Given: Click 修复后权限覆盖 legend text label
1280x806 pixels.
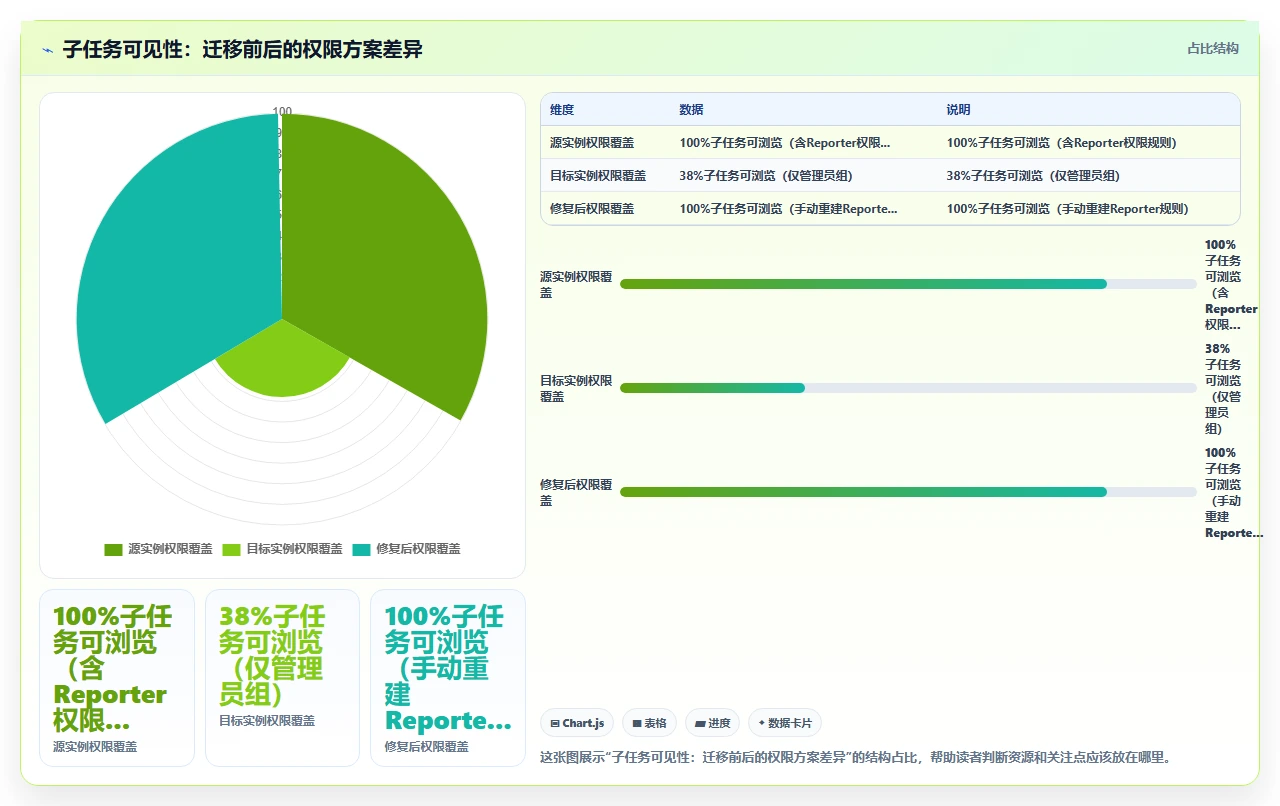Looking at the screenshot, I should click(418, 549).
